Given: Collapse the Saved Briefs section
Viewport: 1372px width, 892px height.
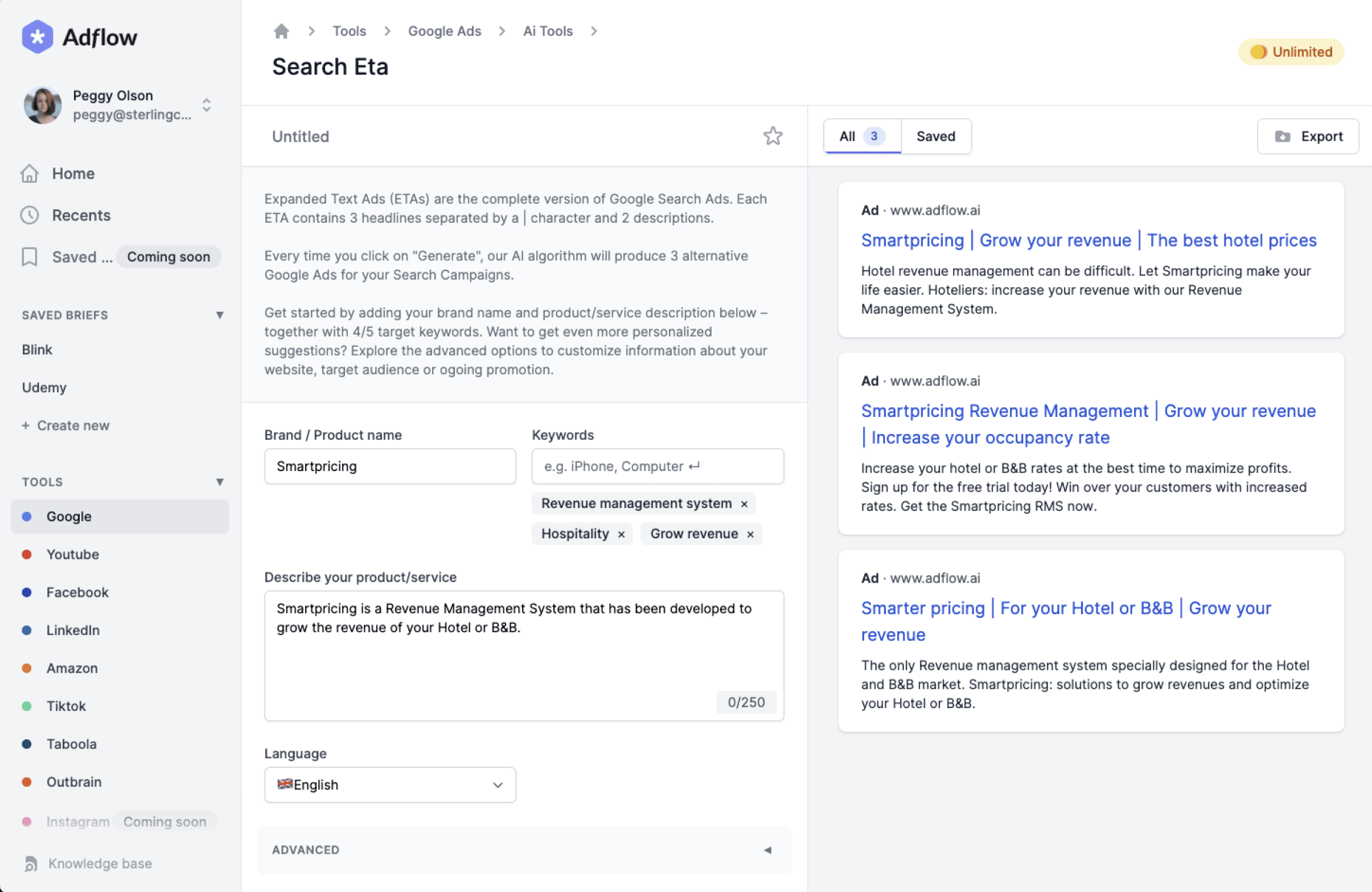Looking at the screenshot, I should pos(220,315).
